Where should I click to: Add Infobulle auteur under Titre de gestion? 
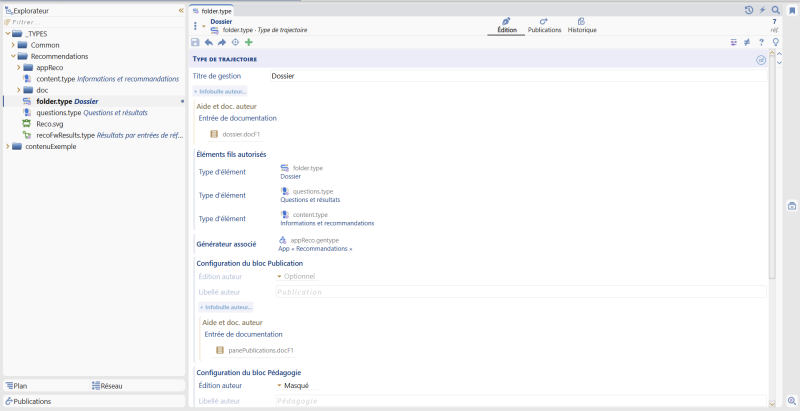pos(220,91)
